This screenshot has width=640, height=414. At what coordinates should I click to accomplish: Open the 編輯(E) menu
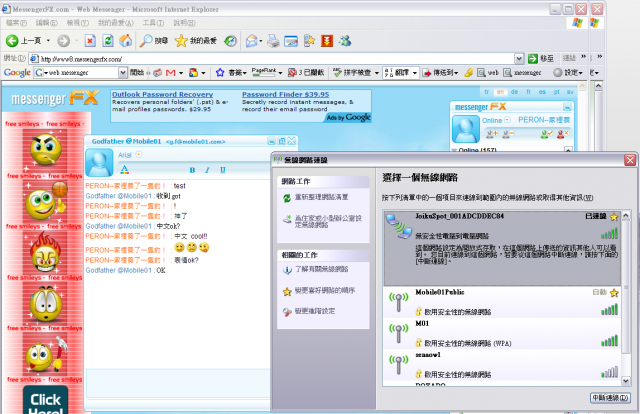(47, 22)
